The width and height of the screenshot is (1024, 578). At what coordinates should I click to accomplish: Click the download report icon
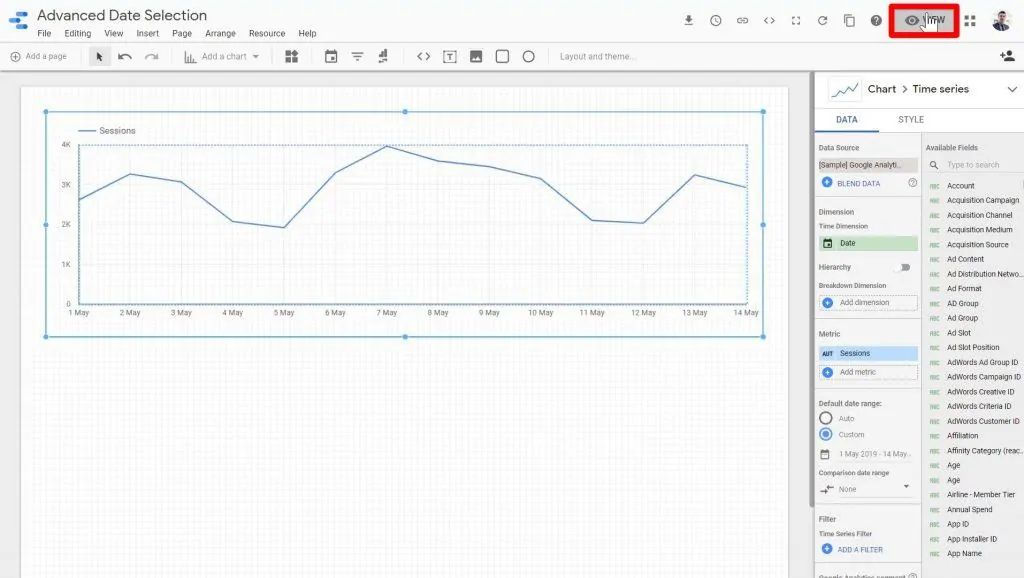point(689,20)
